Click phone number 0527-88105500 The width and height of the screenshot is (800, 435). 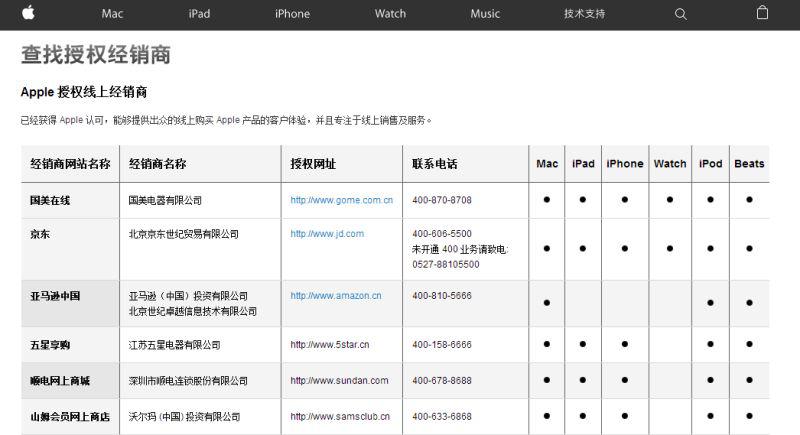(445, 264)
